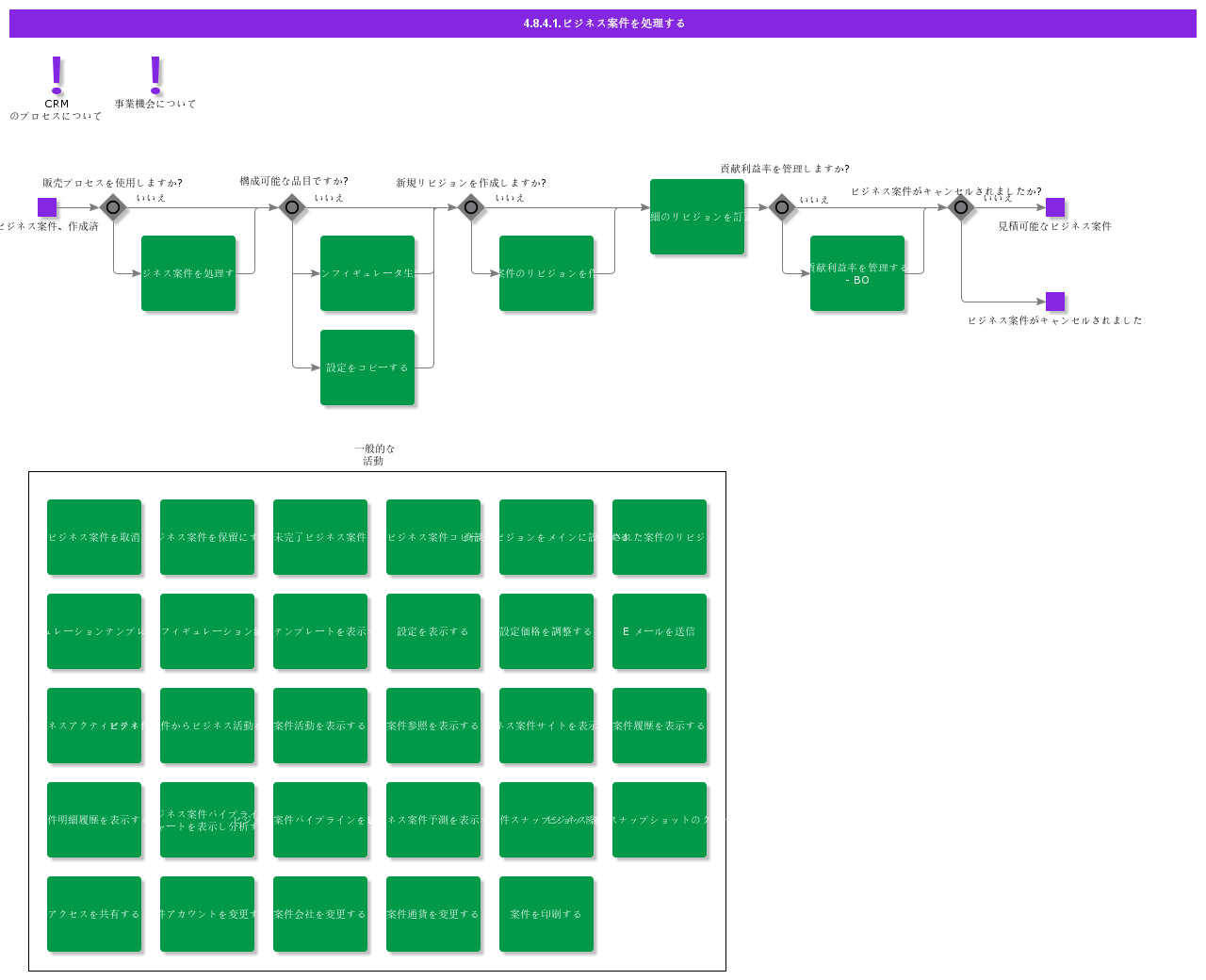Click the 案件通貨を変更する activity box
The height and width of the screenshot is (980, 1206).
(433, 914)
